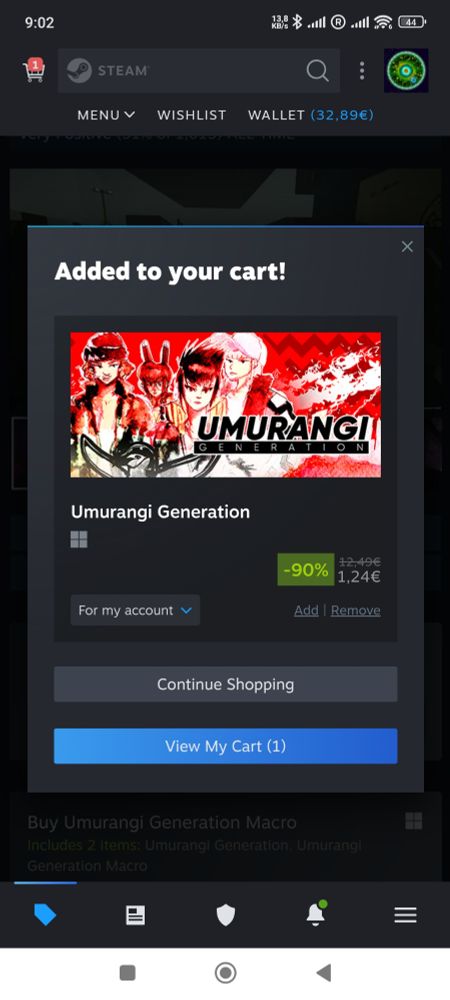Expand the MENU dropdown
Image resolution: width=450 pixels, height=1000 pixels.
(x=106, y=115)
